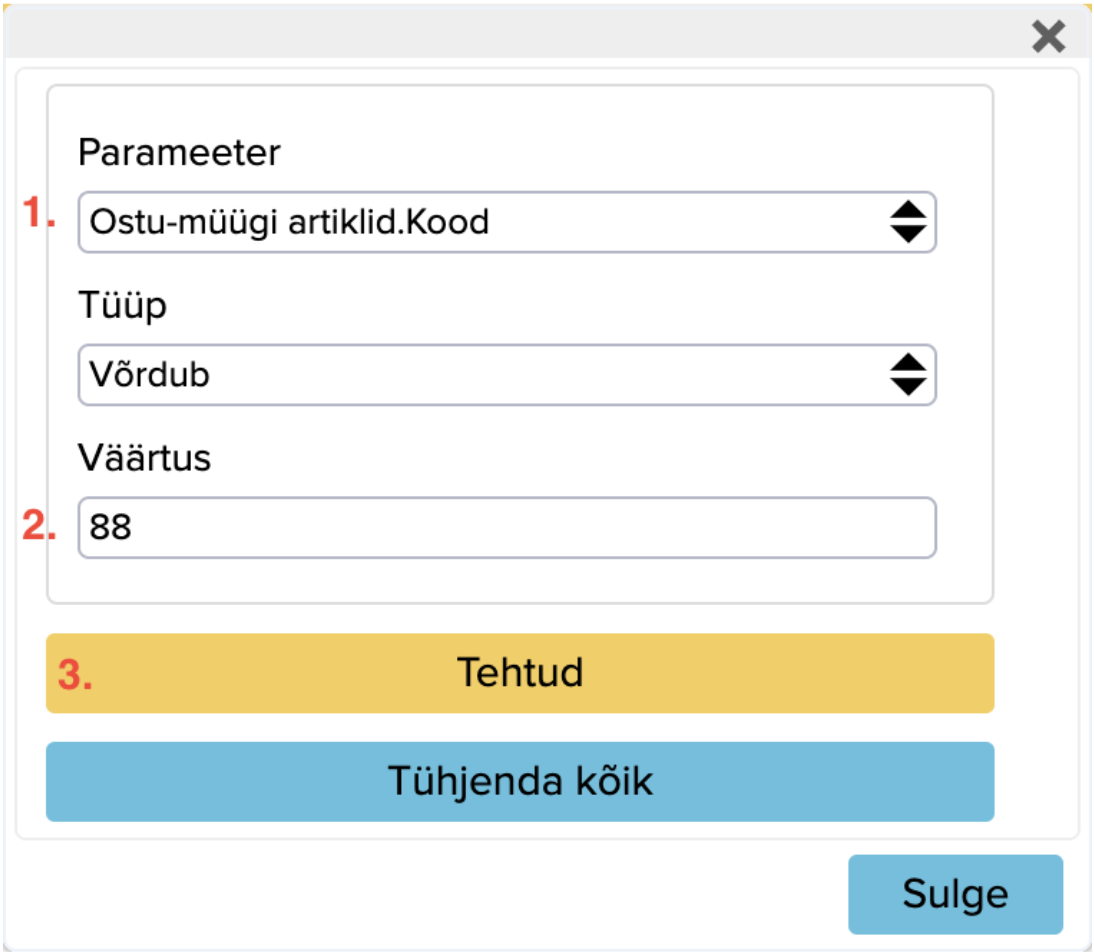1094x952 pixels.
Task: Click the Parameeter dropdown up-down arrows
Action: pos(907,222)
